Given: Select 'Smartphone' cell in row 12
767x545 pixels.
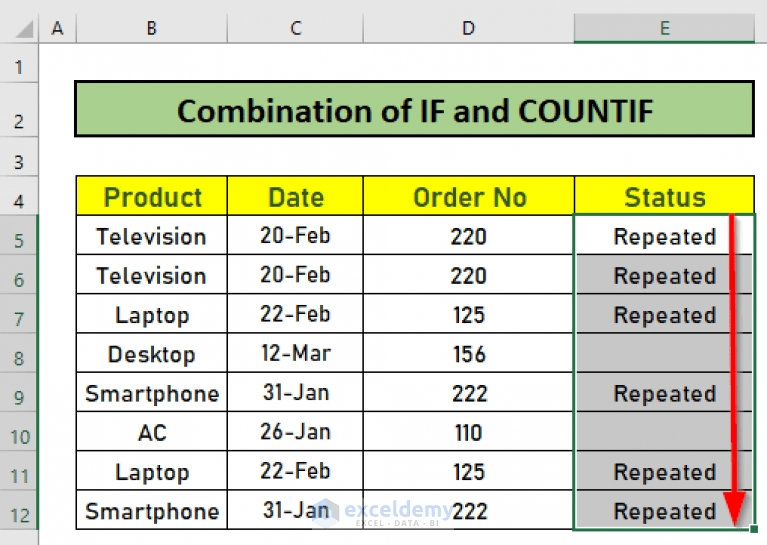Looking at the screenshot, I should click(x=152, y=510).
